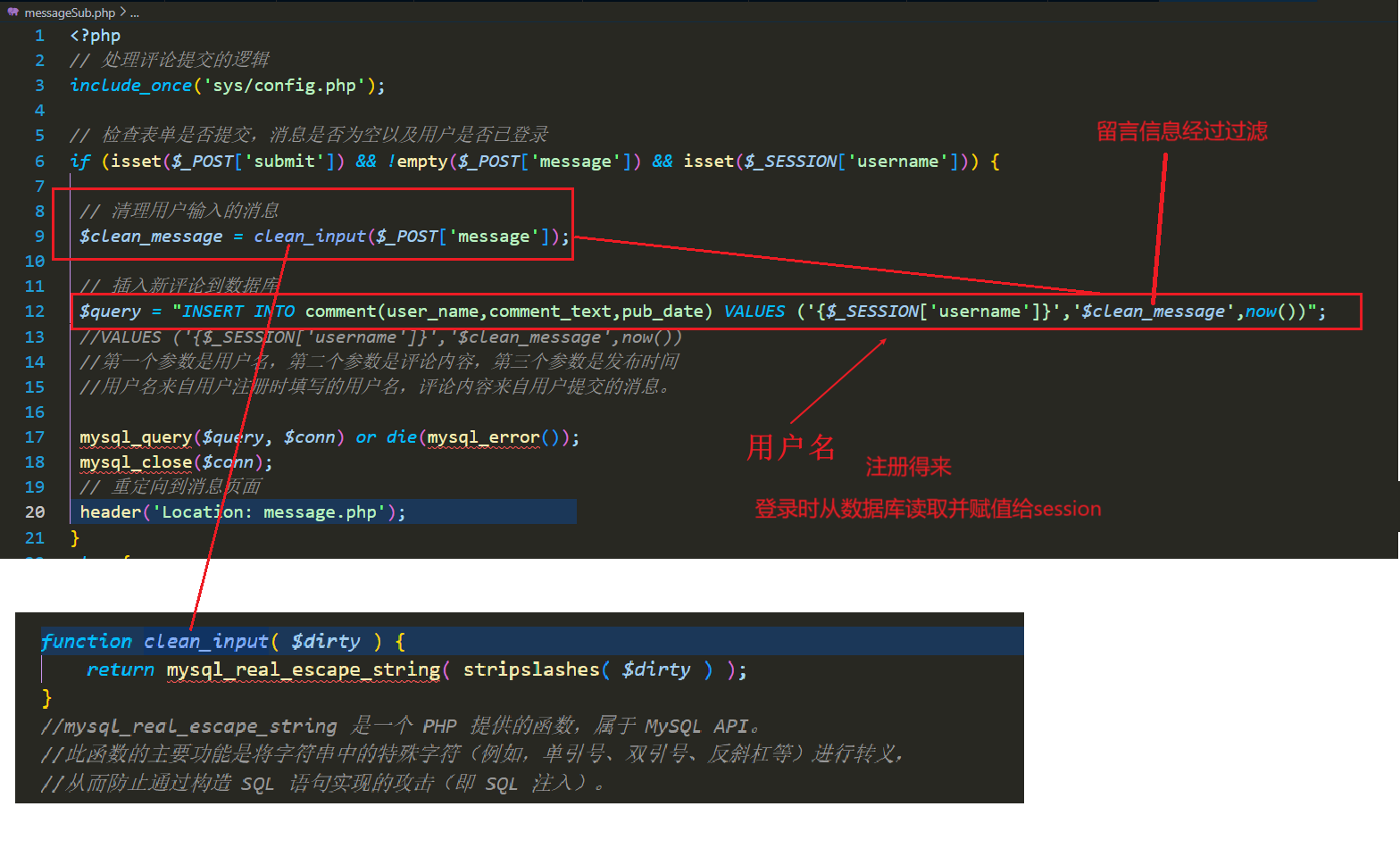Image resolution: width=1400 pixels, height=848 pixels.
Task: Click the $dirty parameter in the function signature
Action: tap(326, 641)
